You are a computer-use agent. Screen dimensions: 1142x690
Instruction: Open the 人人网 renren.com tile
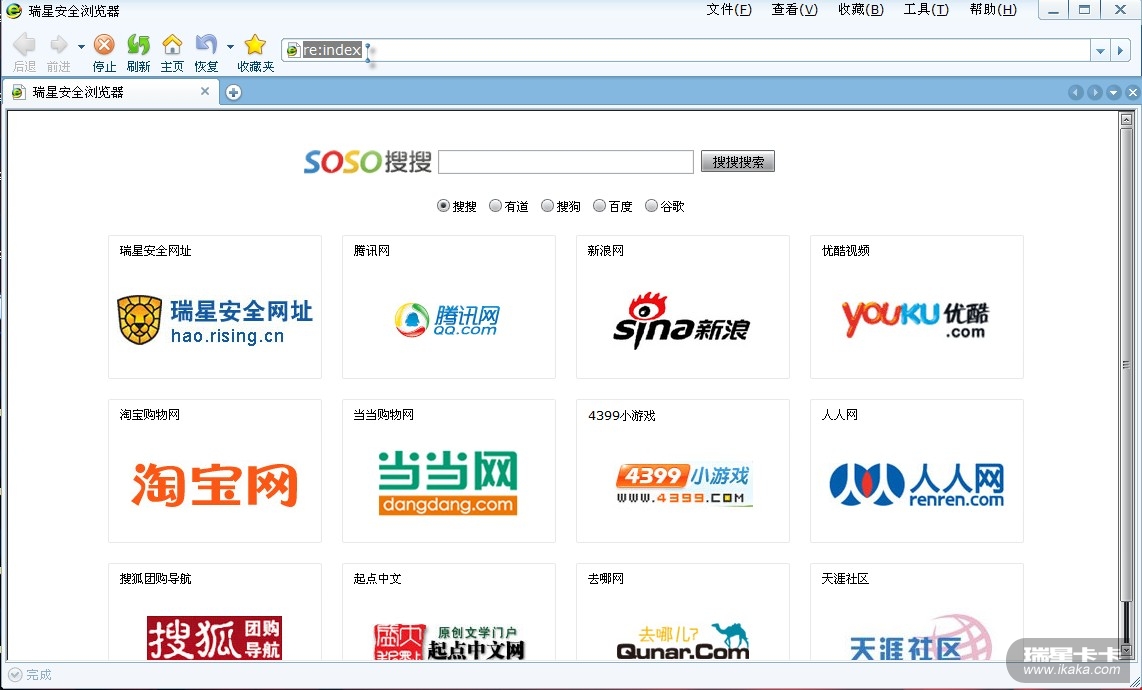[x=916, y=471]
